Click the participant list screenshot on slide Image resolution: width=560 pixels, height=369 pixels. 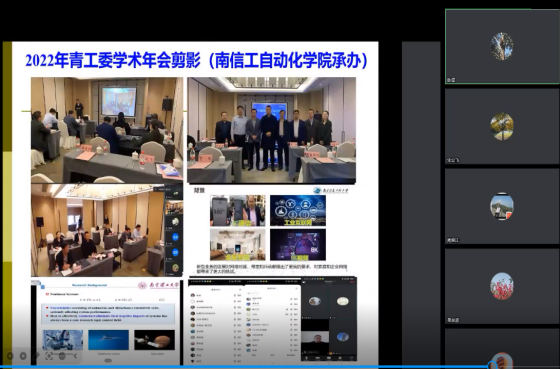(x=272, y=320)
